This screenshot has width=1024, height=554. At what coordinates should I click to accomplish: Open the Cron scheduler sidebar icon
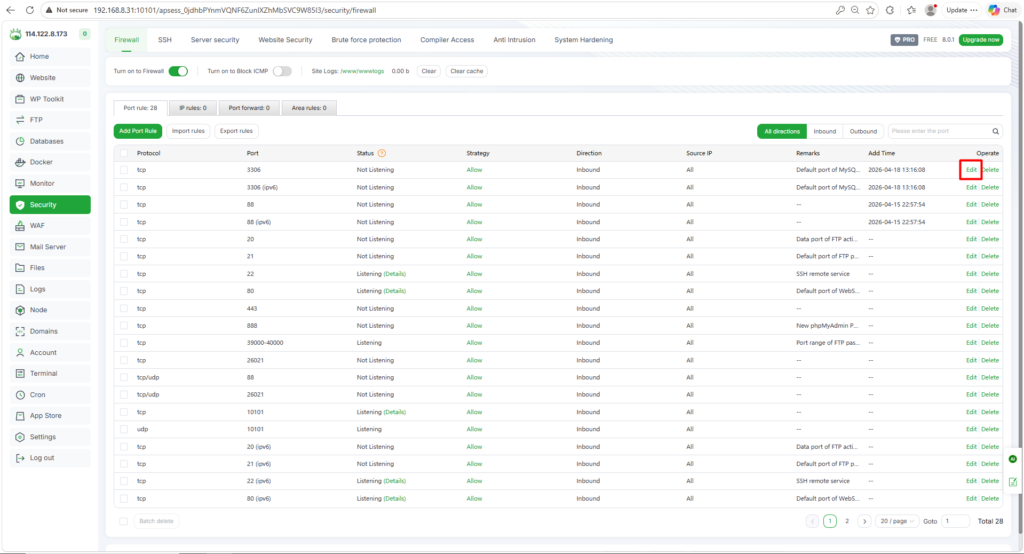click(21, 395)
